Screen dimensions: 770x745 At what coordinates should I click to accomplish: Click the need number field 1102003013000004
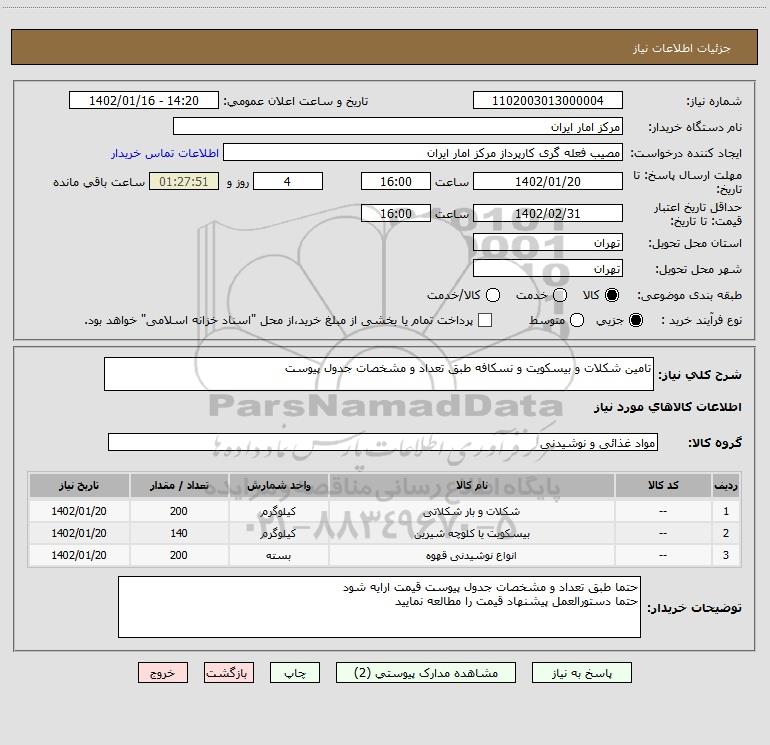pyautogui.click(x=548, y=101)
